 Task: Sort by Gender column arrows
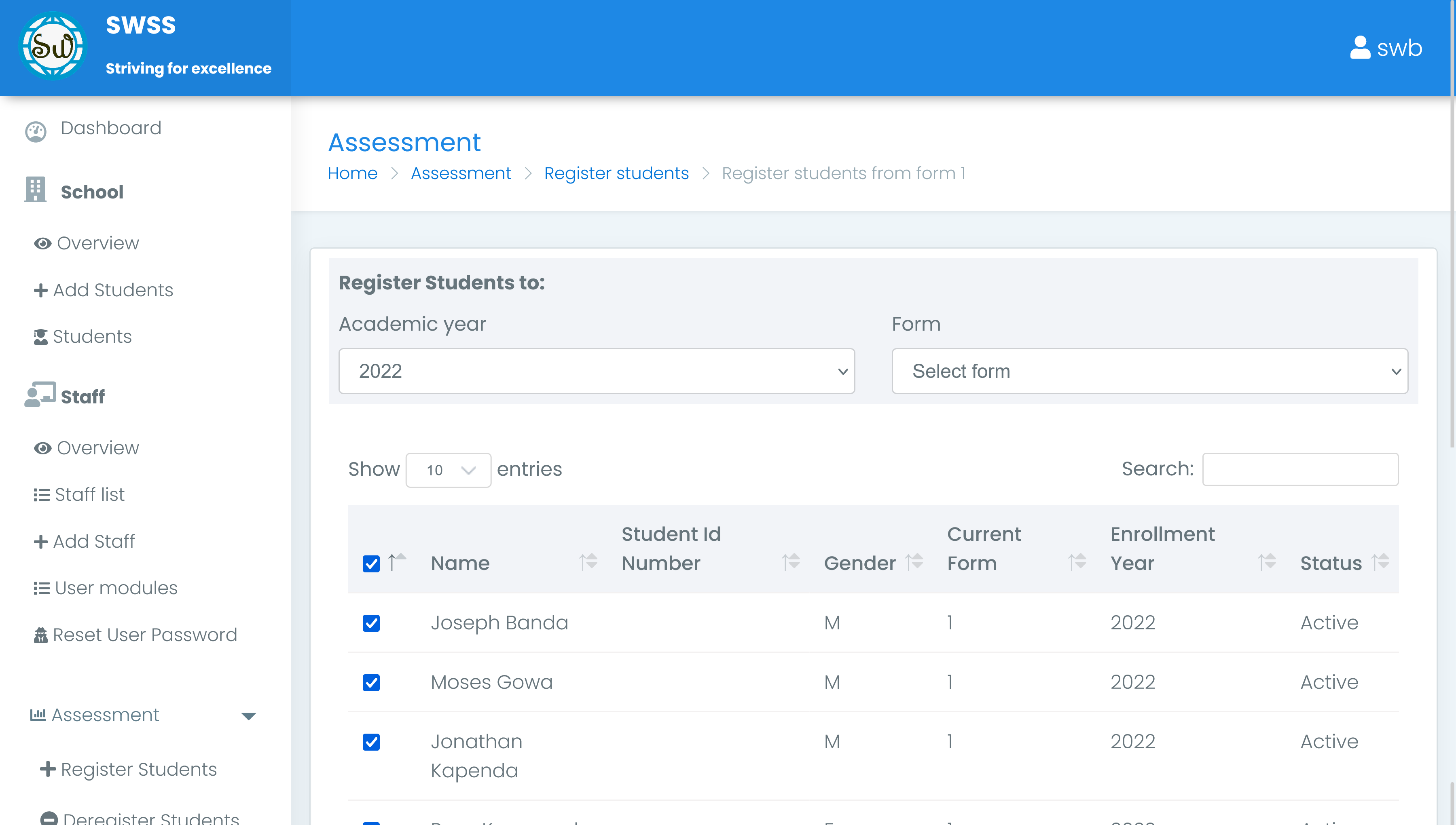(914, 562)
